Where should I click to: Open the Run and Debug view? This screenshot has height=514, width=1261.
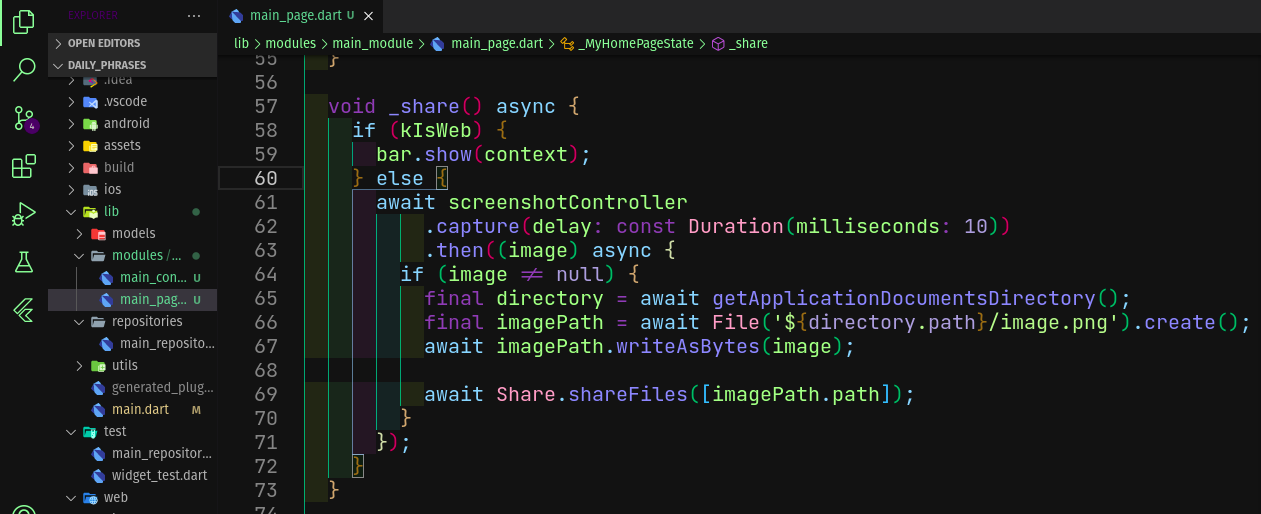[x=24, y=215]
